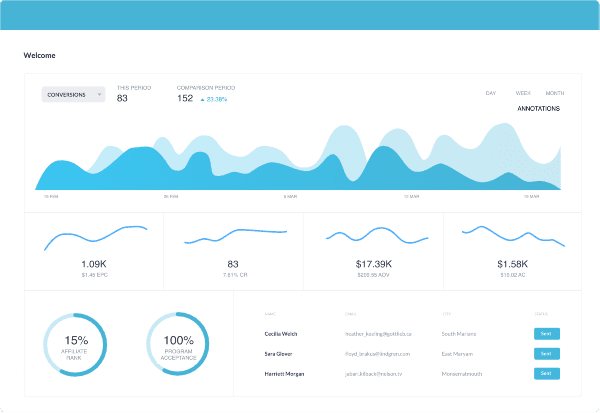Click Cecilia Welch's name in the table
The image size is (600, 413).
[x=284, y=333]
